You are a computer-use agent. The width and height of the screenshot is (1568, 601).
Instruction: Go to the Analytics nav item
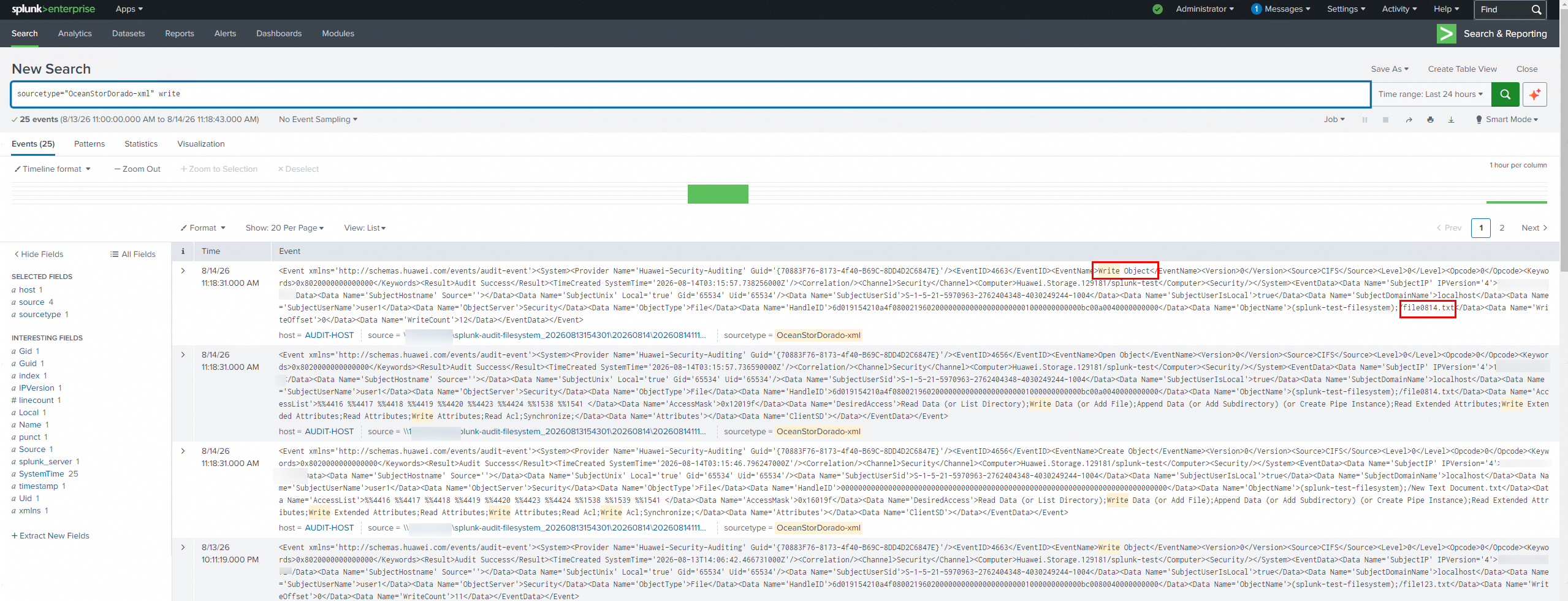click(75, 34)
